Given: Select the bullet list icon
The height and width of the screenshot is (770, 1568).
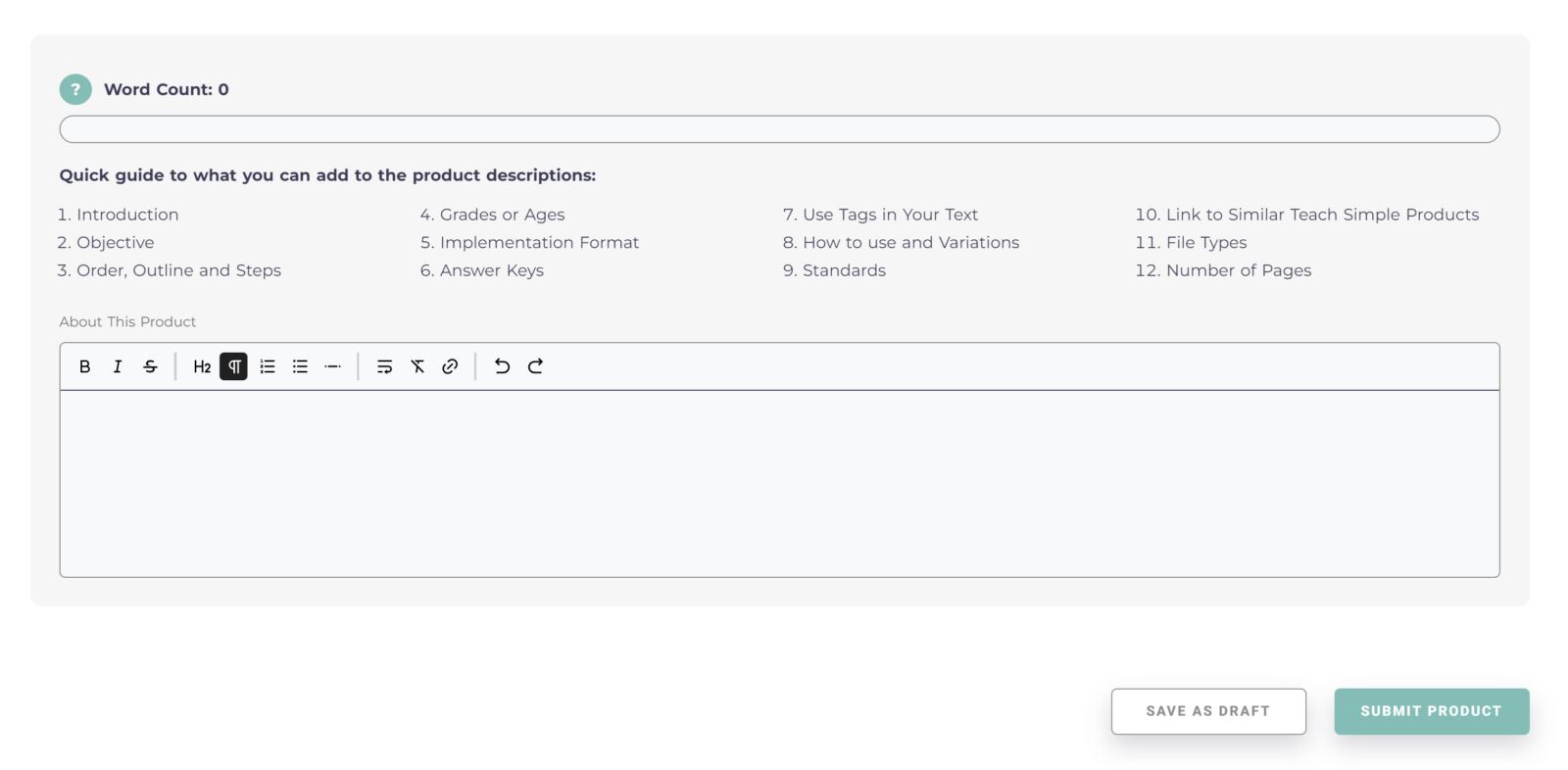Looking at the screenshot, I should pyautogui.click(x=300, y=366).
